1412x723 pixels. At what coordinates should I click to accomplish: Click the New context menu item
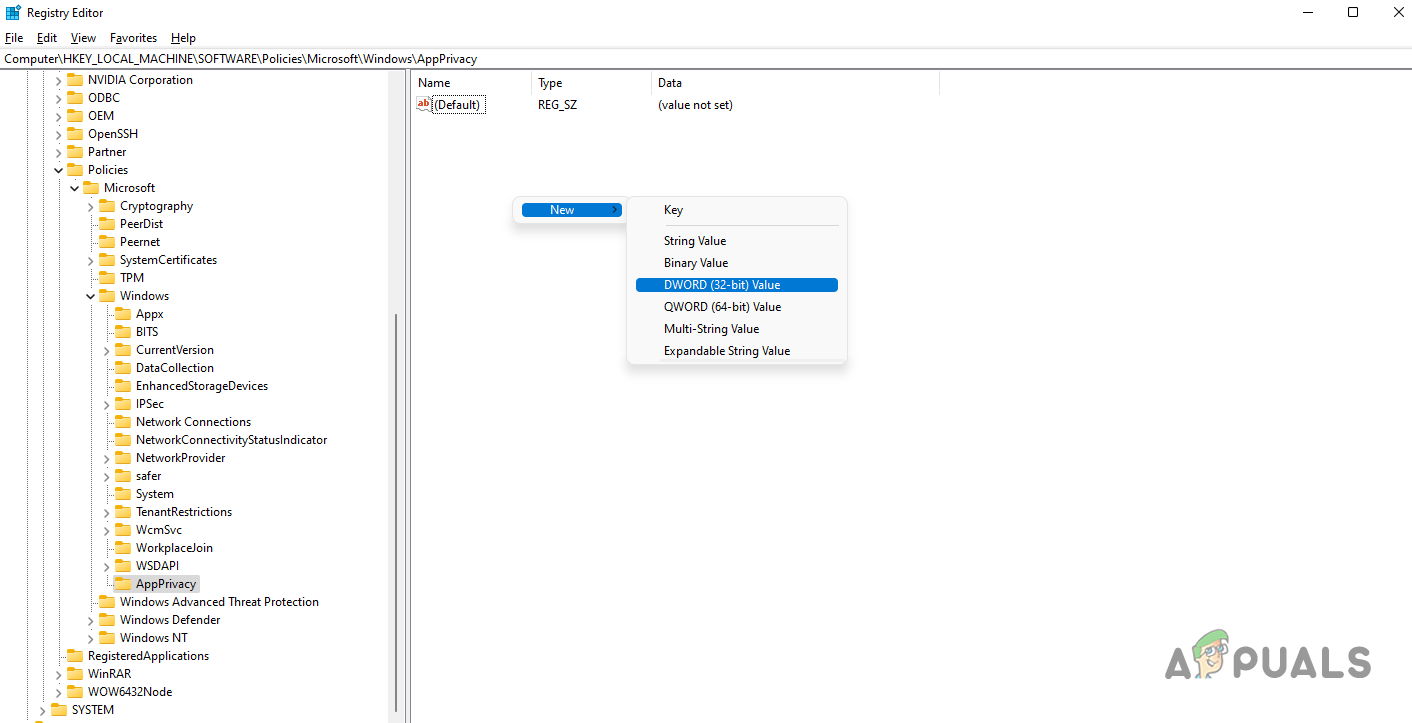(572, 210)
